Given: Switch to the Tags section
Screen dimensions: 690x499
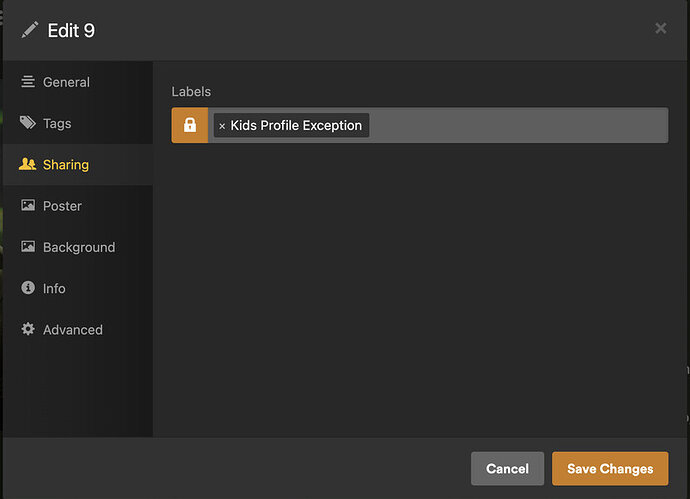Looking at the screenshot, I should coord(57,123).
